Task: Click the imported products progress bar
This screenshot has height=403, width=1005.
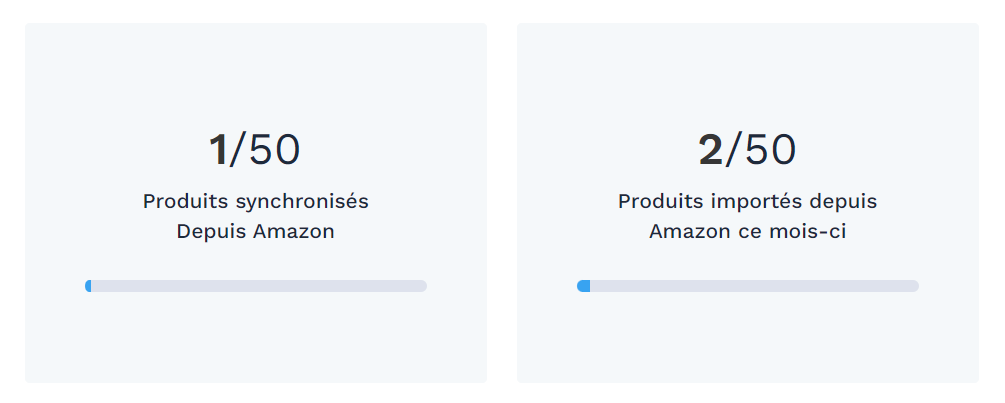Action: tap(748, 286)
